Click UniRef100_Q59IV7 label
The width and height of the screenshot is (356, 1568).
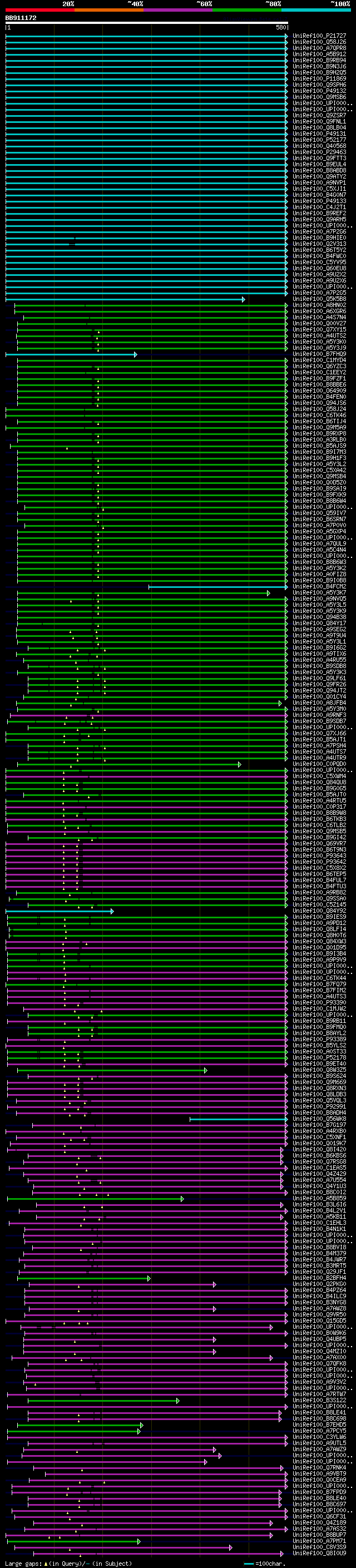319,513
